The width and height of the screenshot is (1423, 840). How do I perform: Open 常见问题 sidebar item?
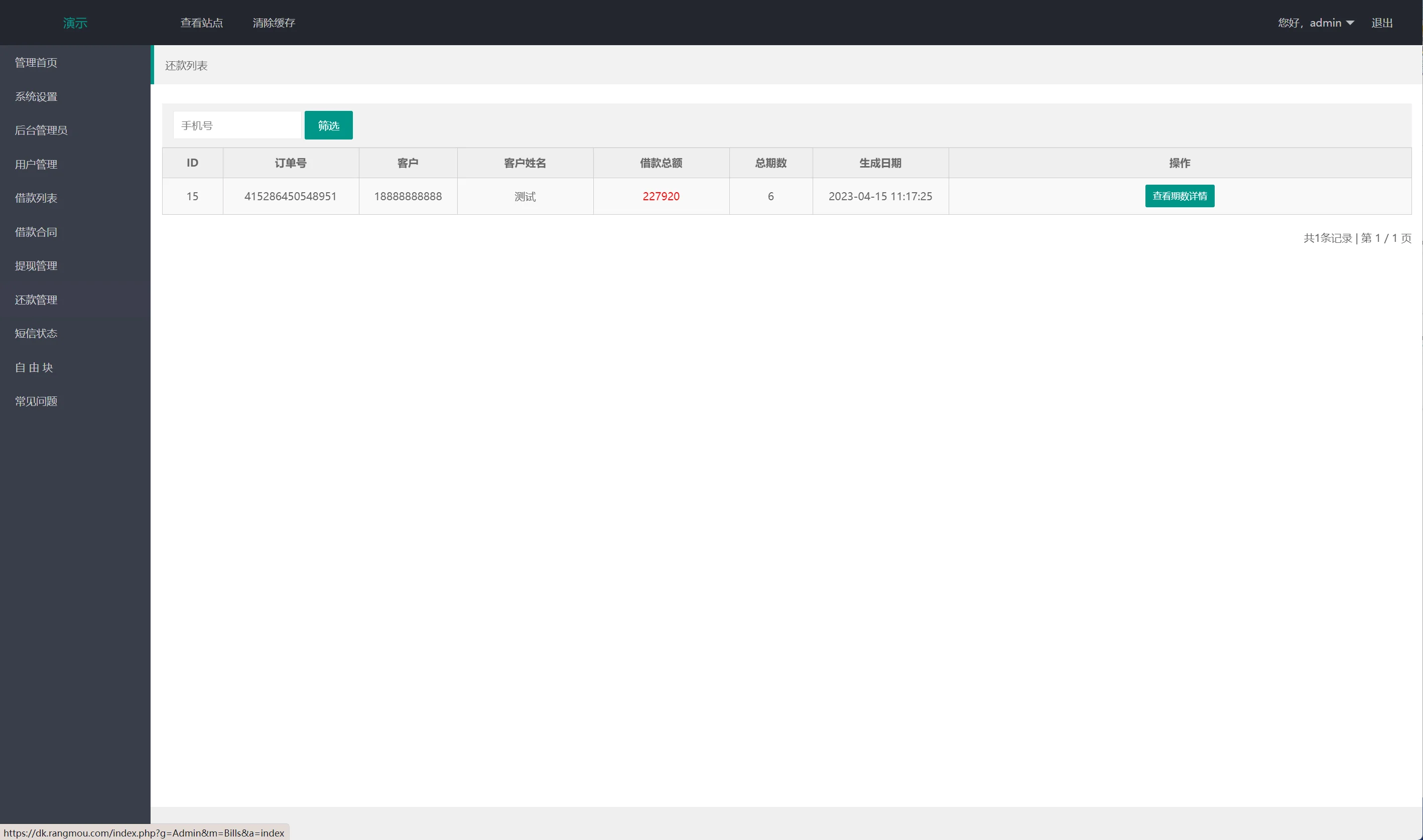pos(36,401)
